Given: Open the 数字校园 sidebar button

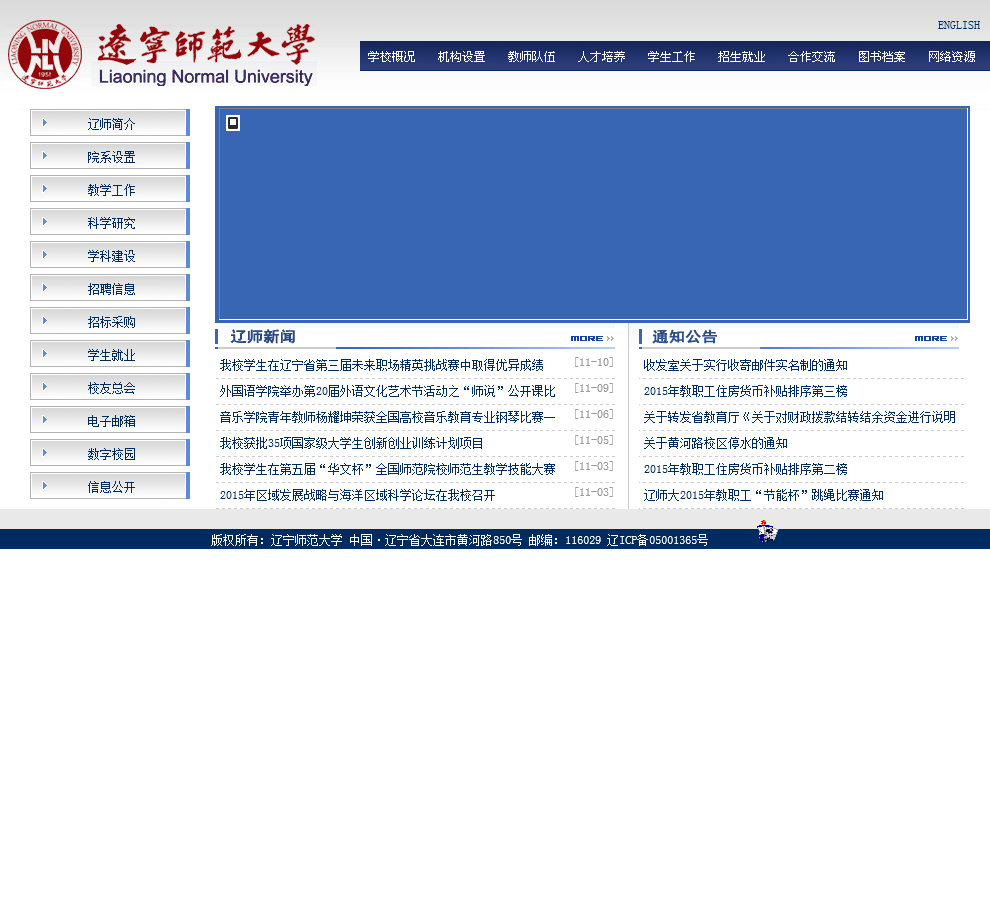Looking at the screenshot, I should (110, 453).
